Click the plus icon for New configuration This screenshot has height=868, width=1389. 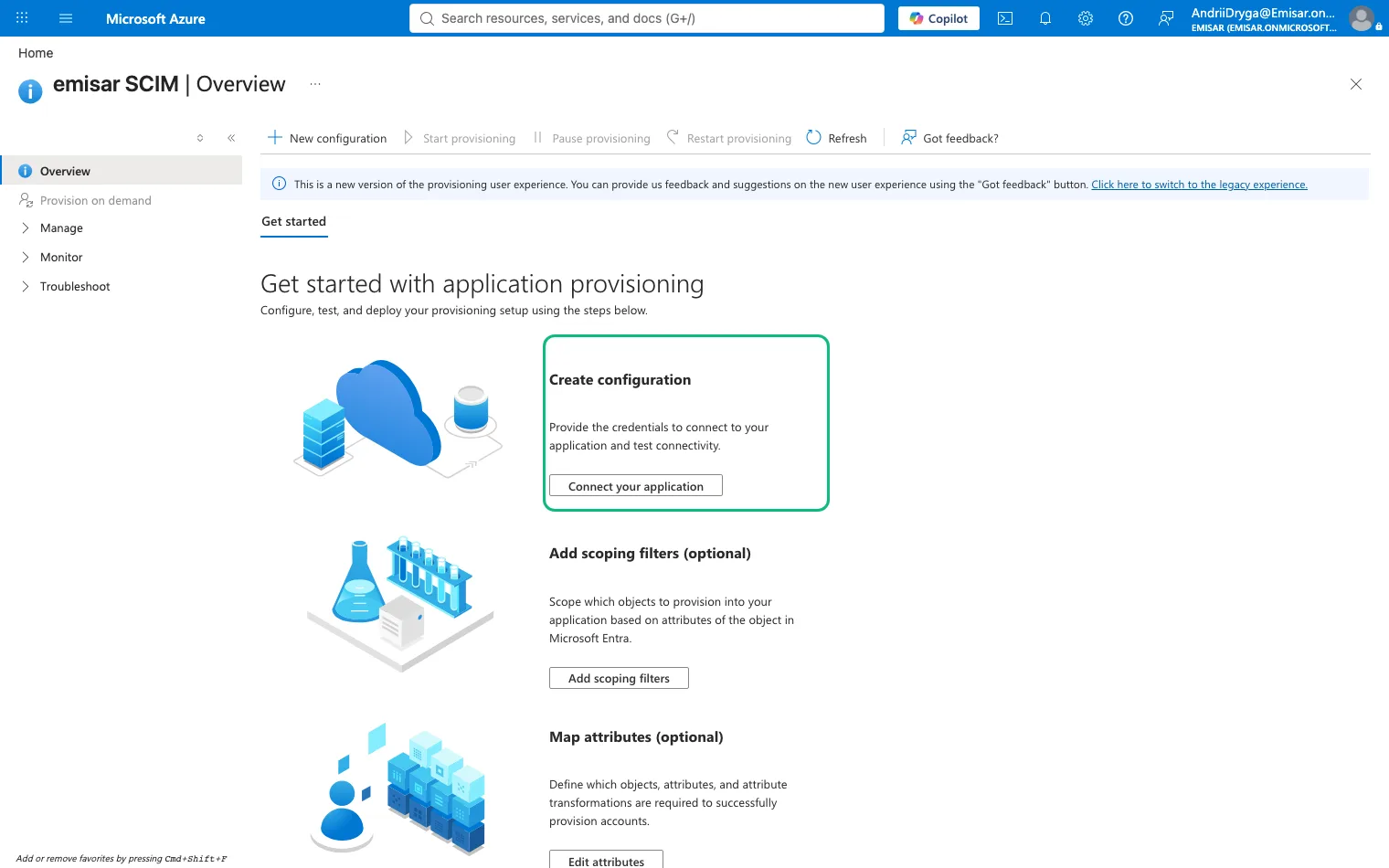[274, 137]
